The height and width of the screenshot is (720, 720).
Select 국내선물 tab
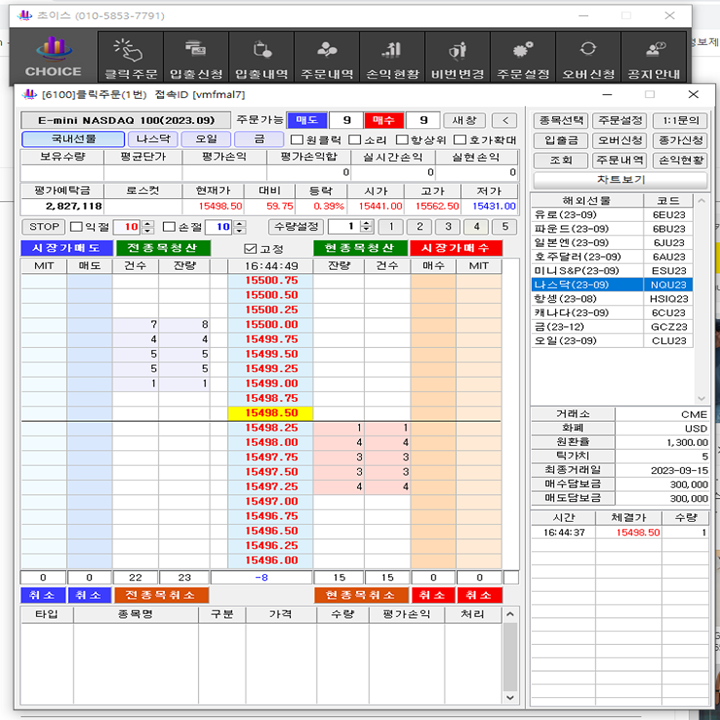[73, 139]
